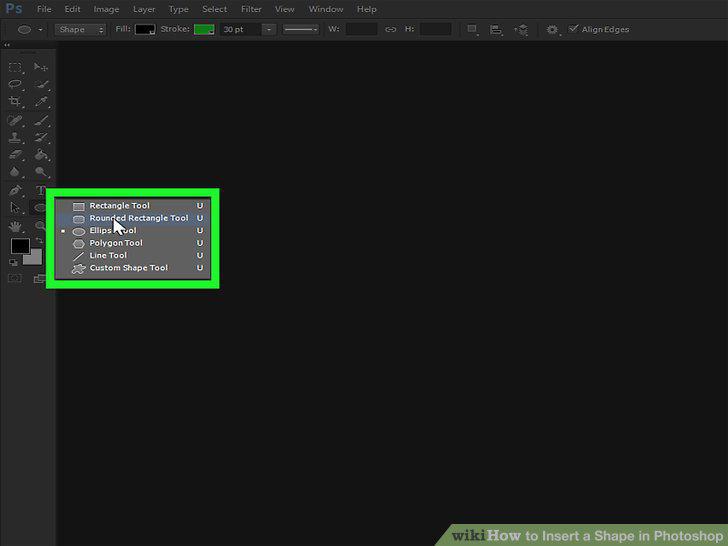The width and height of the screenshot is (728, 546).
Task: Click the gray background color swatch
Action: pos(33,257)
